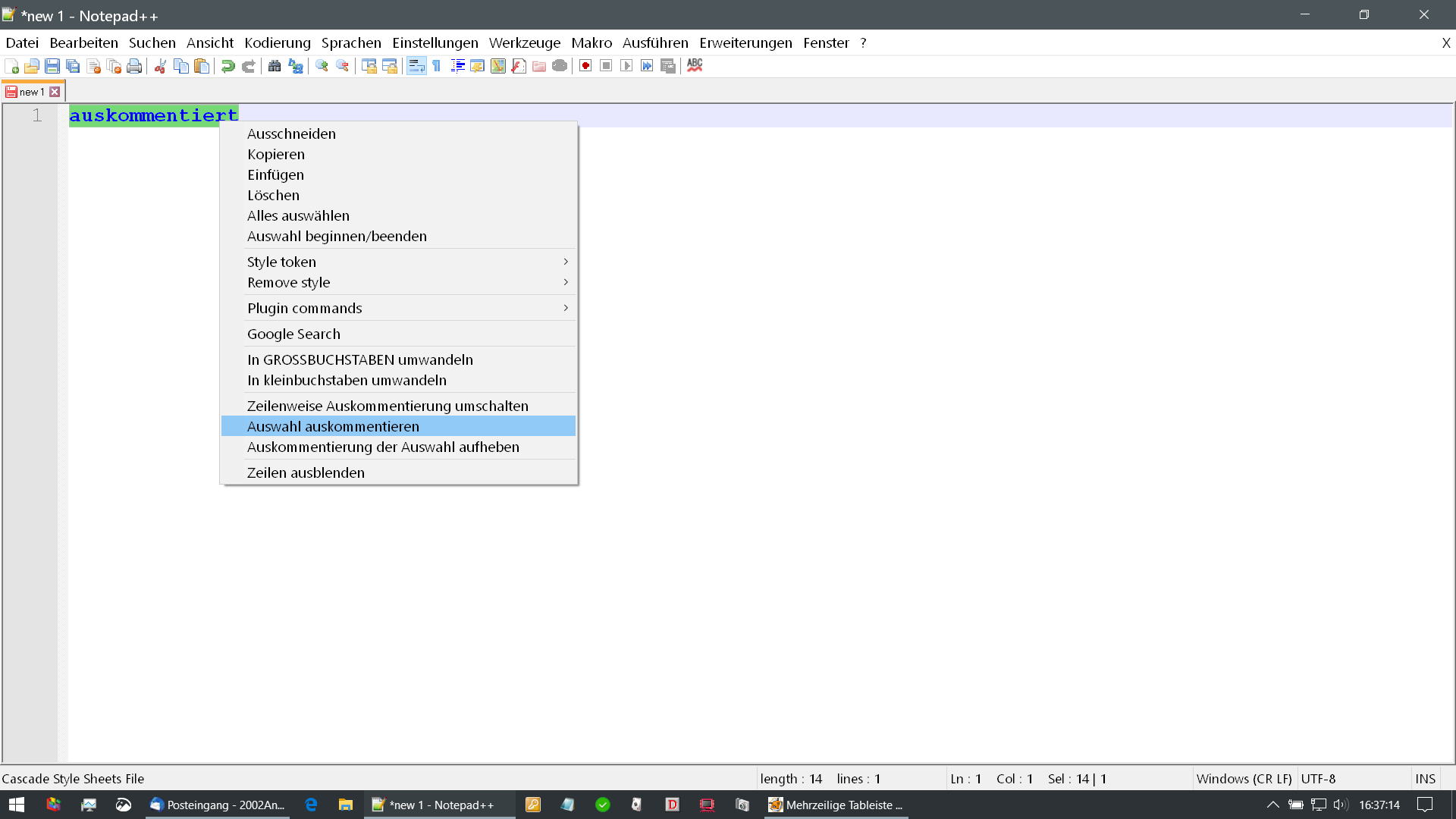Click the Find binoculars icon

click(x=275, y=66)
